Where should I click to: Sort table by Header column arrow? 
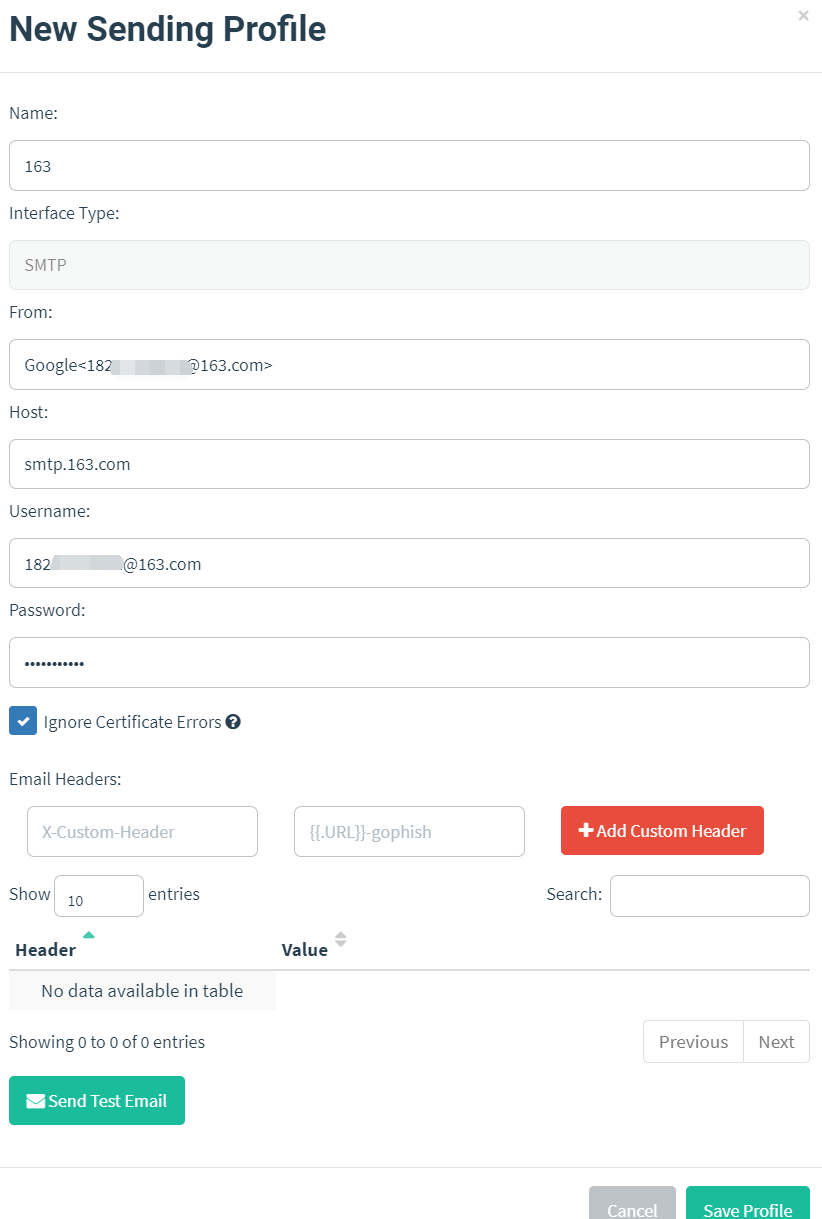[88, 936]
